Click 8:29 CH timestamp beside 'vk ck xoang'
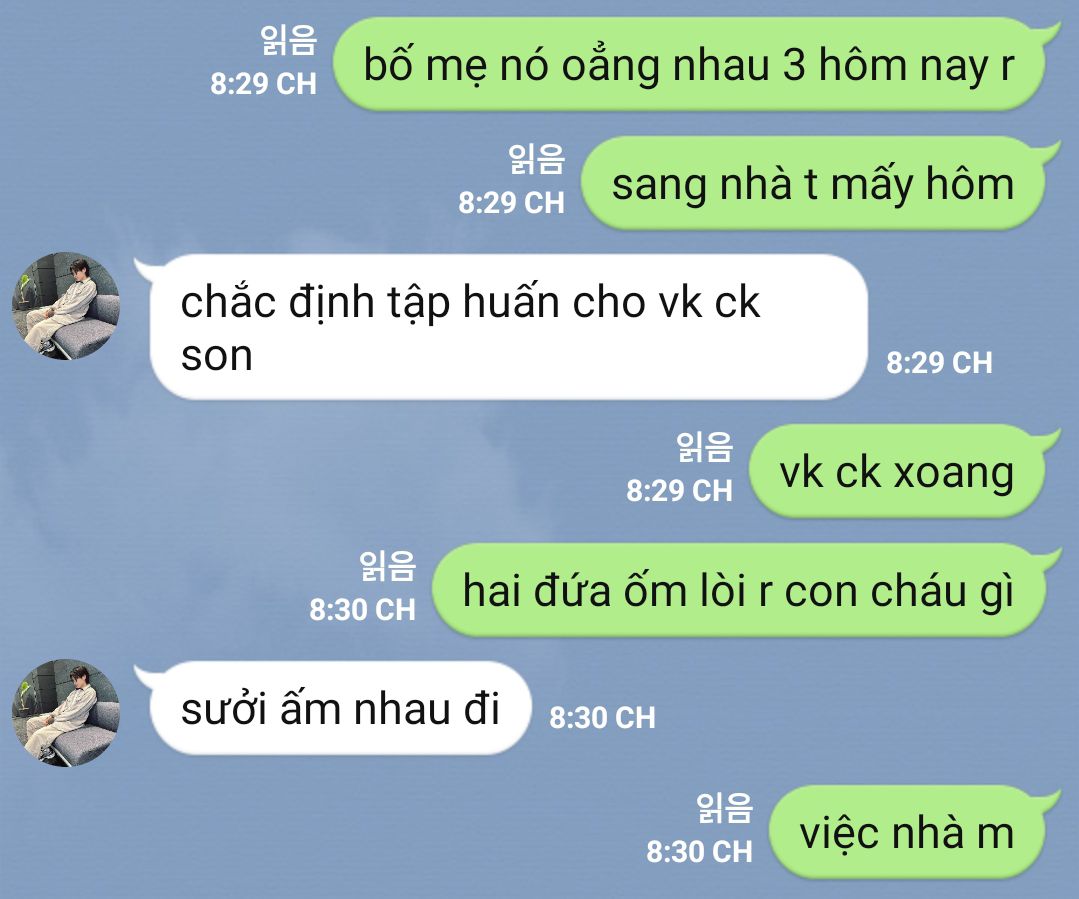This screenshot has height=899, width=1079. tap(679, 491)
